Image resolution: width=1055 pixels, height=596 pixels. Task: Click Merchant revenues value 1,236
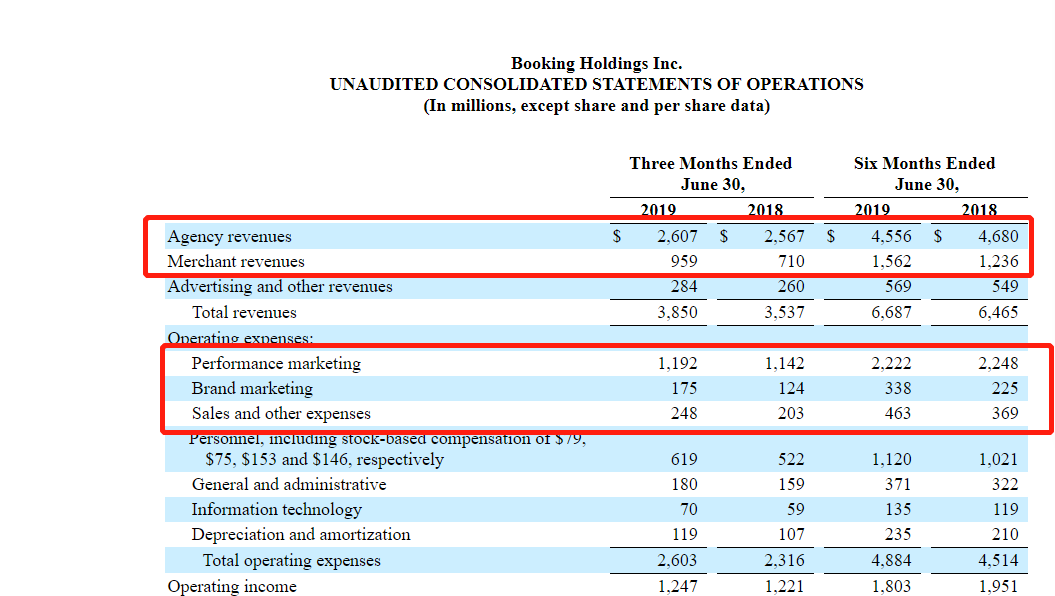point(998,262)
